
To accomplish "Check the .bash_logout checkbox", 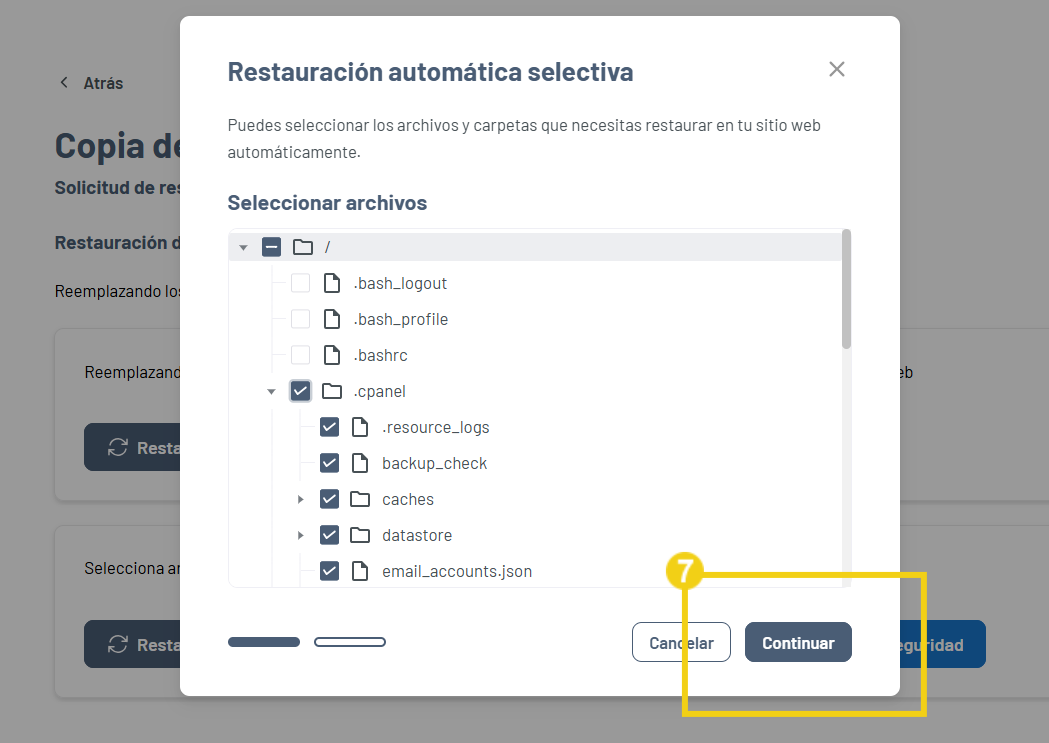I will [x=300, y=283].
